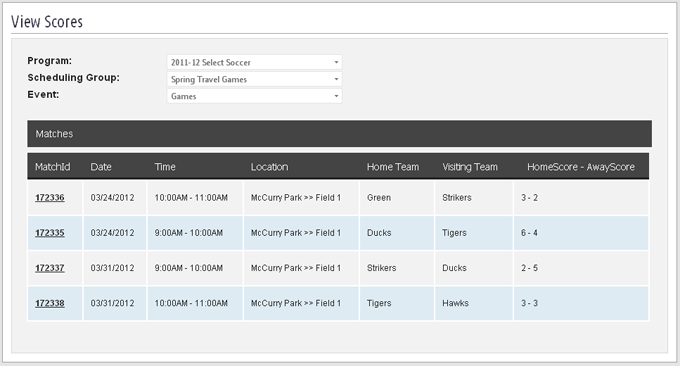Open match link 172336
This screenshot has height=366, width=680.
(50, 198)
